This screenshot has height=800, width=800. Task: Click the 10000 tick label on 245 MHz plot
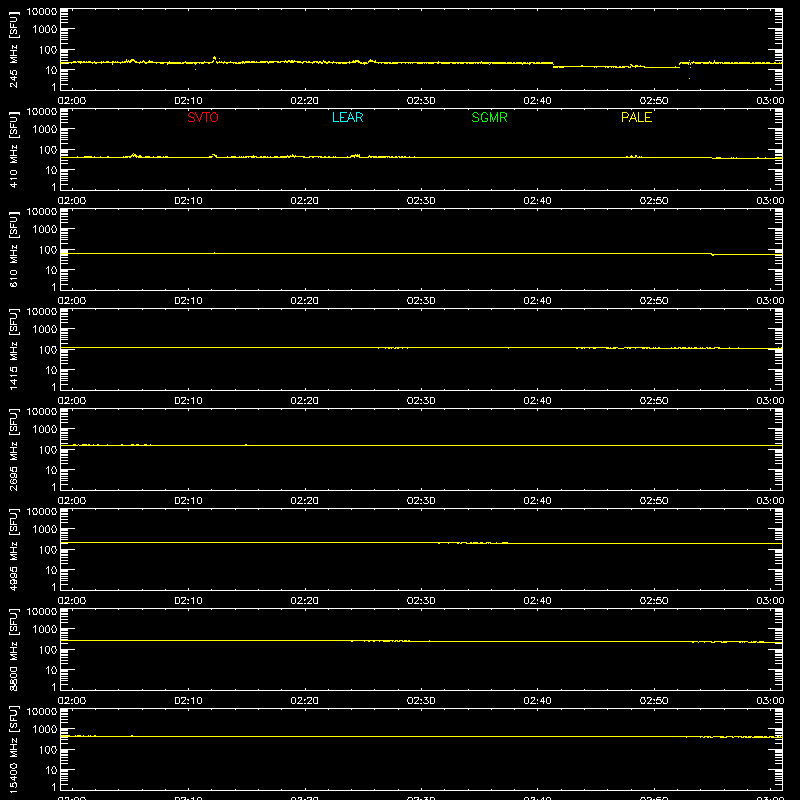42,12
